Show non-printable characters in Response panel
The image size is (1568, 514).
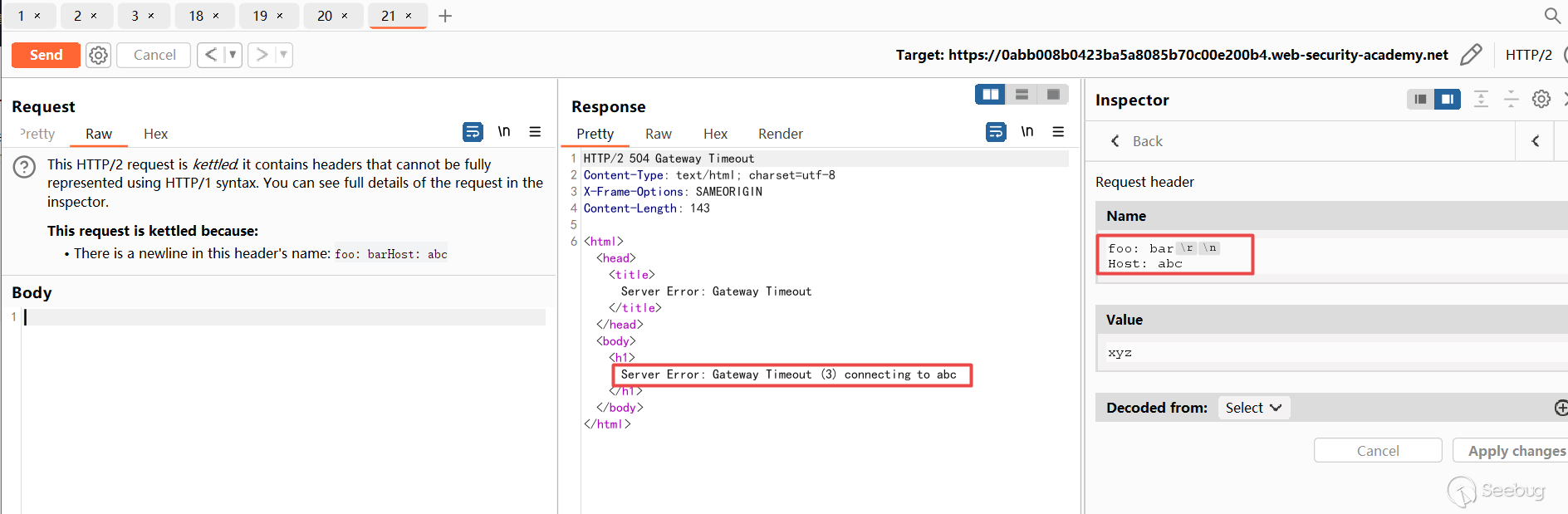[1027, 132]
